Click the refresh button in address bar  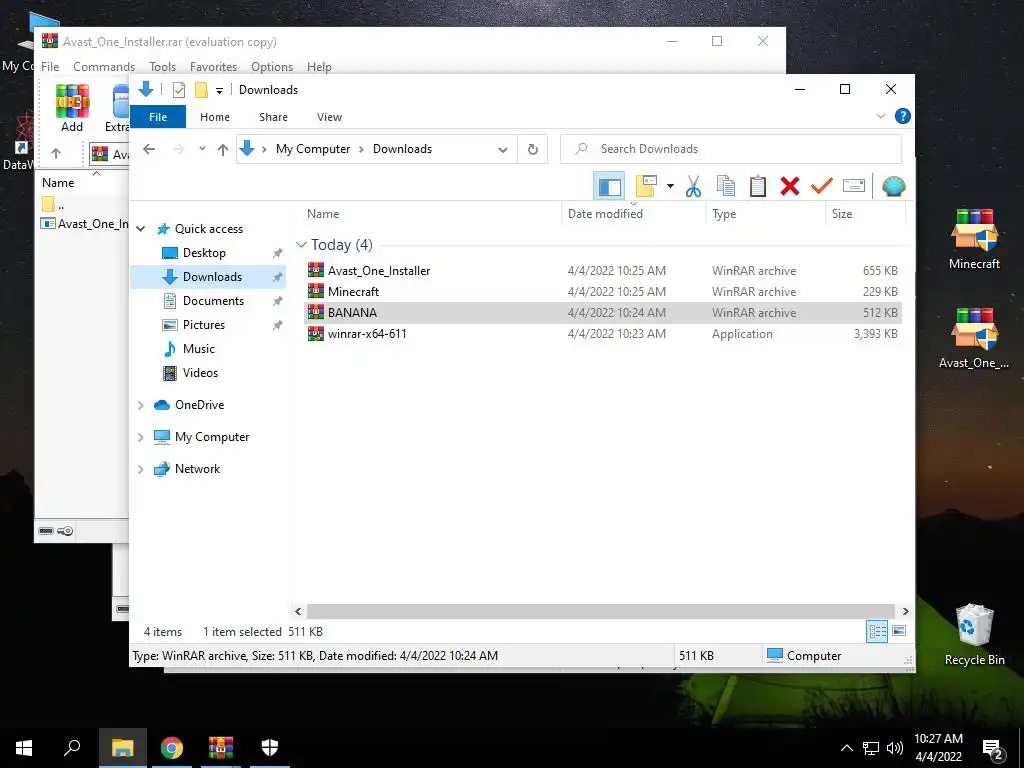(533, 150)
